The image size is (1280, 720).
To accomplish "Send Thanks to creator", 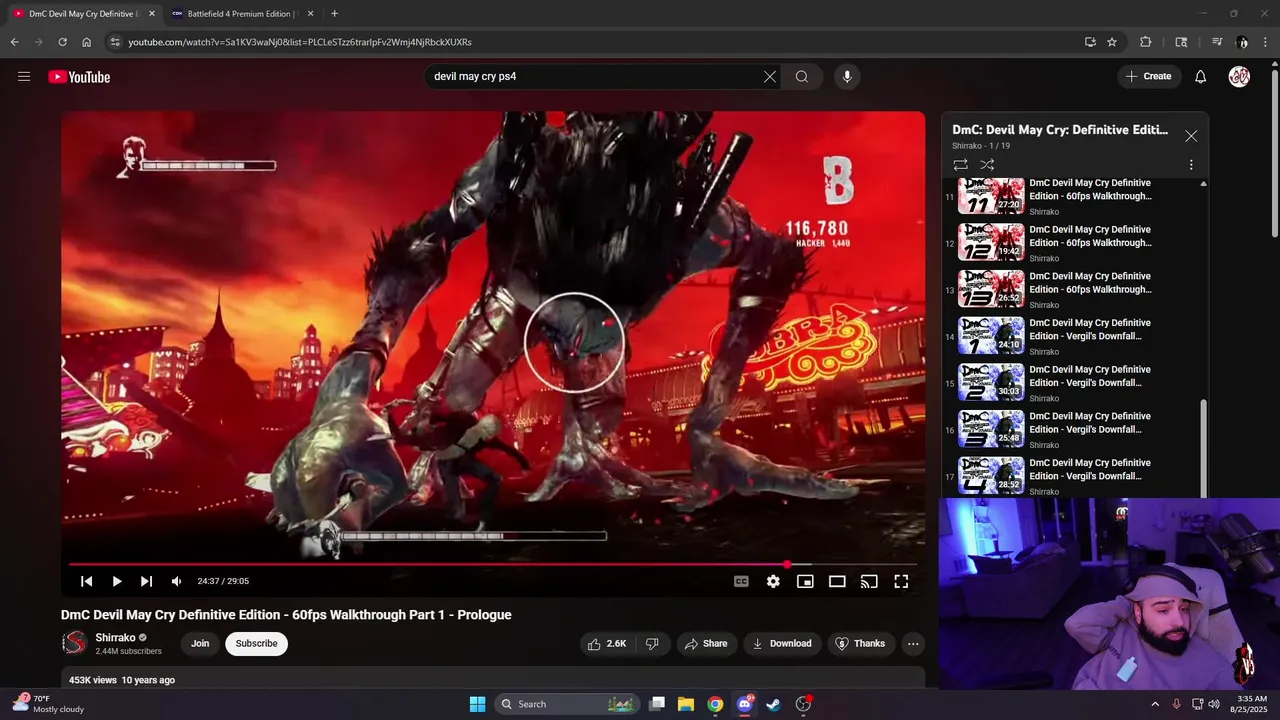I will (860, 644).
